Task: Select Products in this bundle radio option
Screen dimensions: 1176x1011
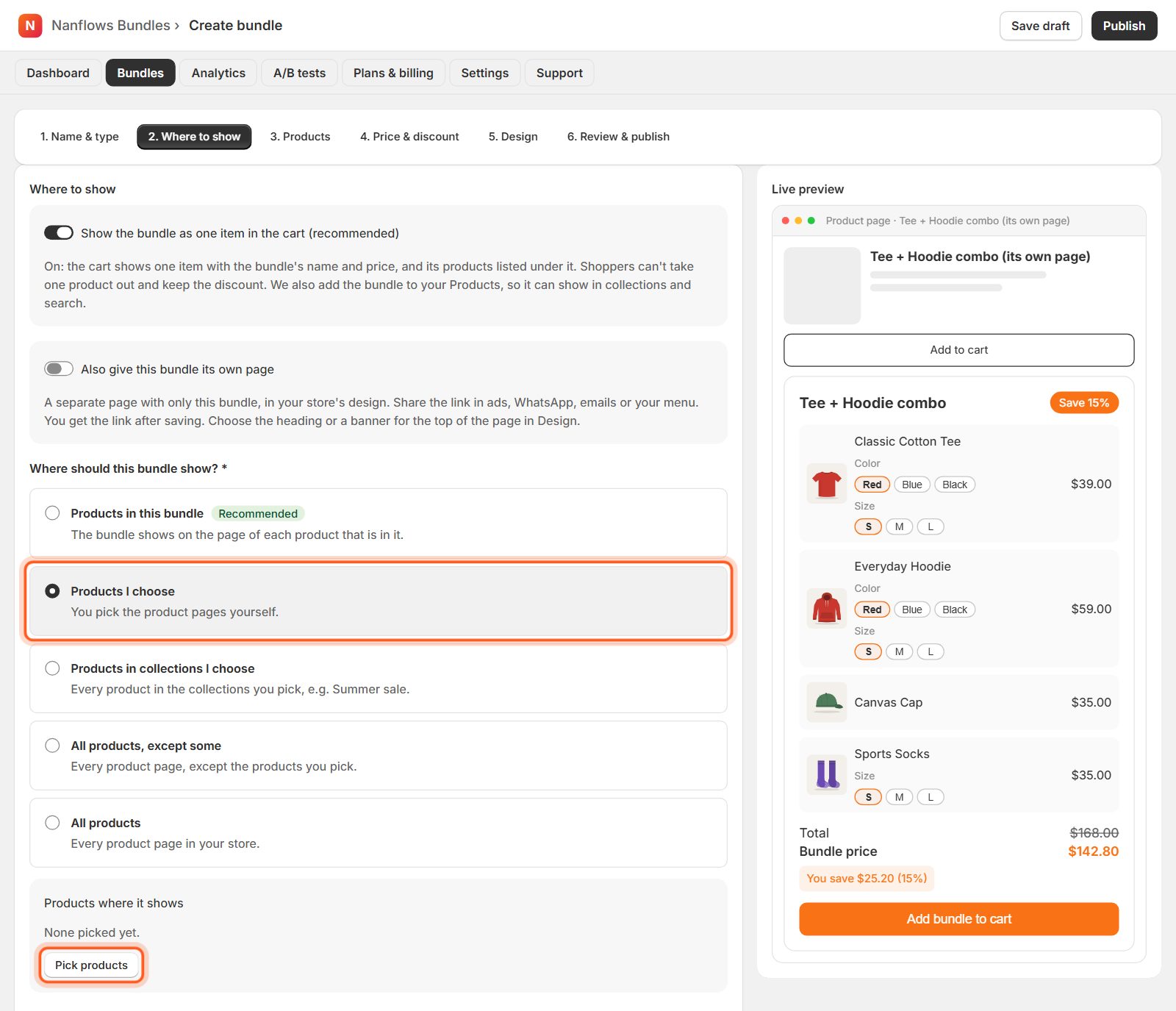Action: click(52, 513)
